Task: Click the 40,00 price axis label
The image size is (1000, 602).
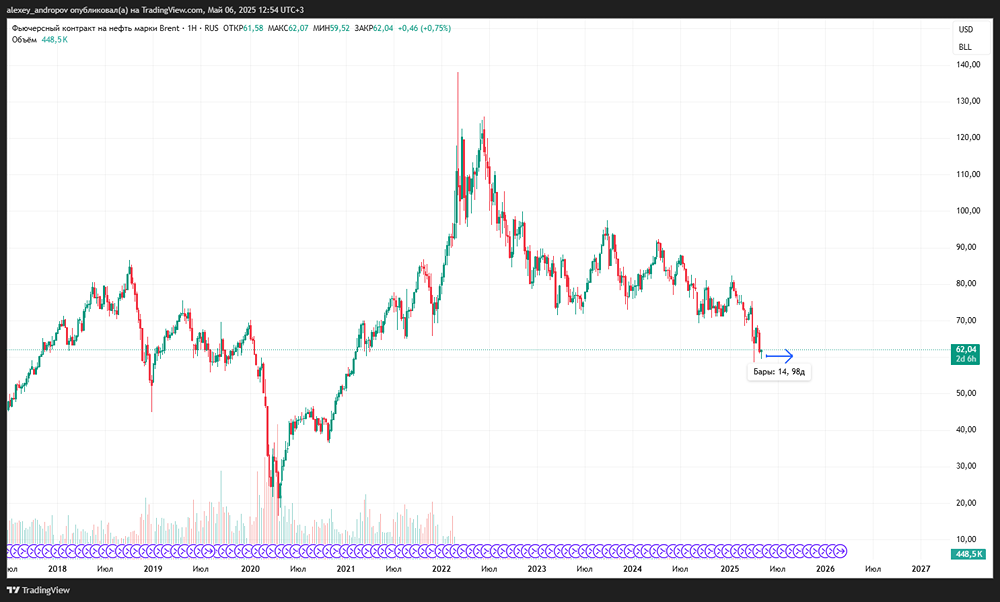Action: pos(967,429)
